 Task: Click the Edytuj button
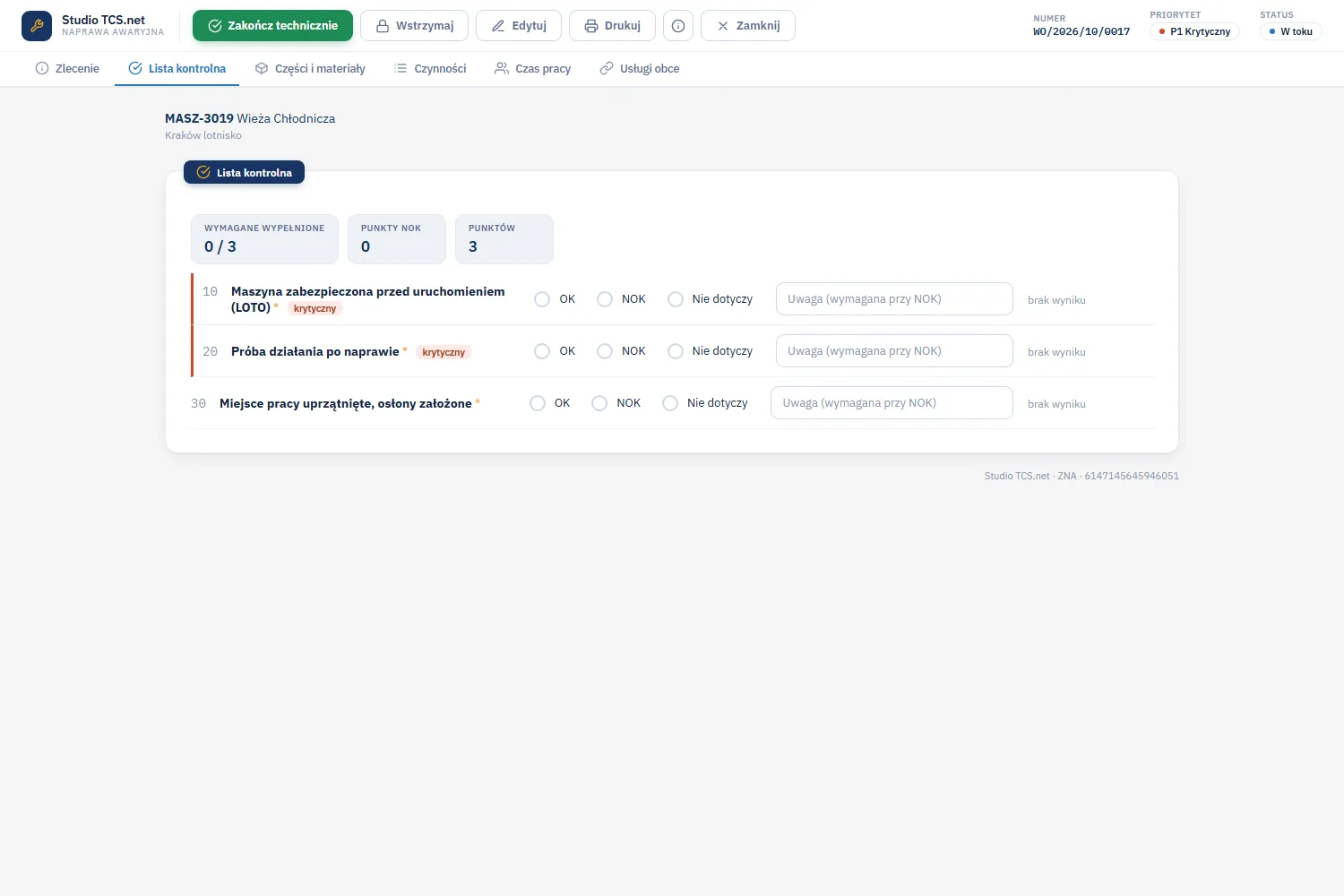(519, 26)
